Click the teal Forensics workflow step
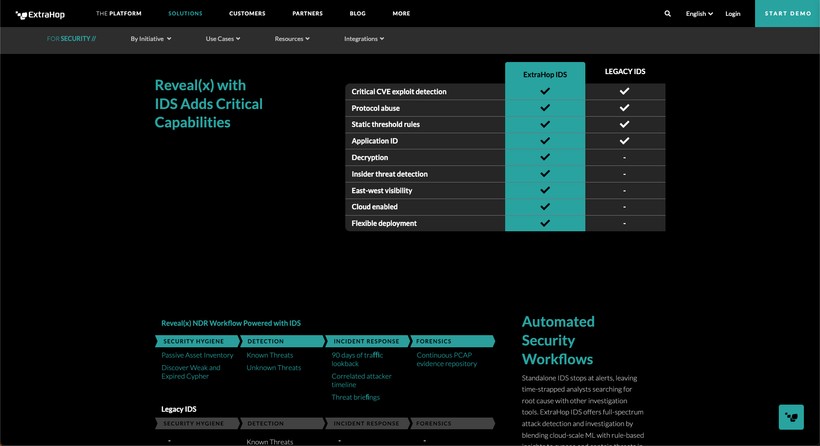820x446 pixels. click(x=452, y=341)
